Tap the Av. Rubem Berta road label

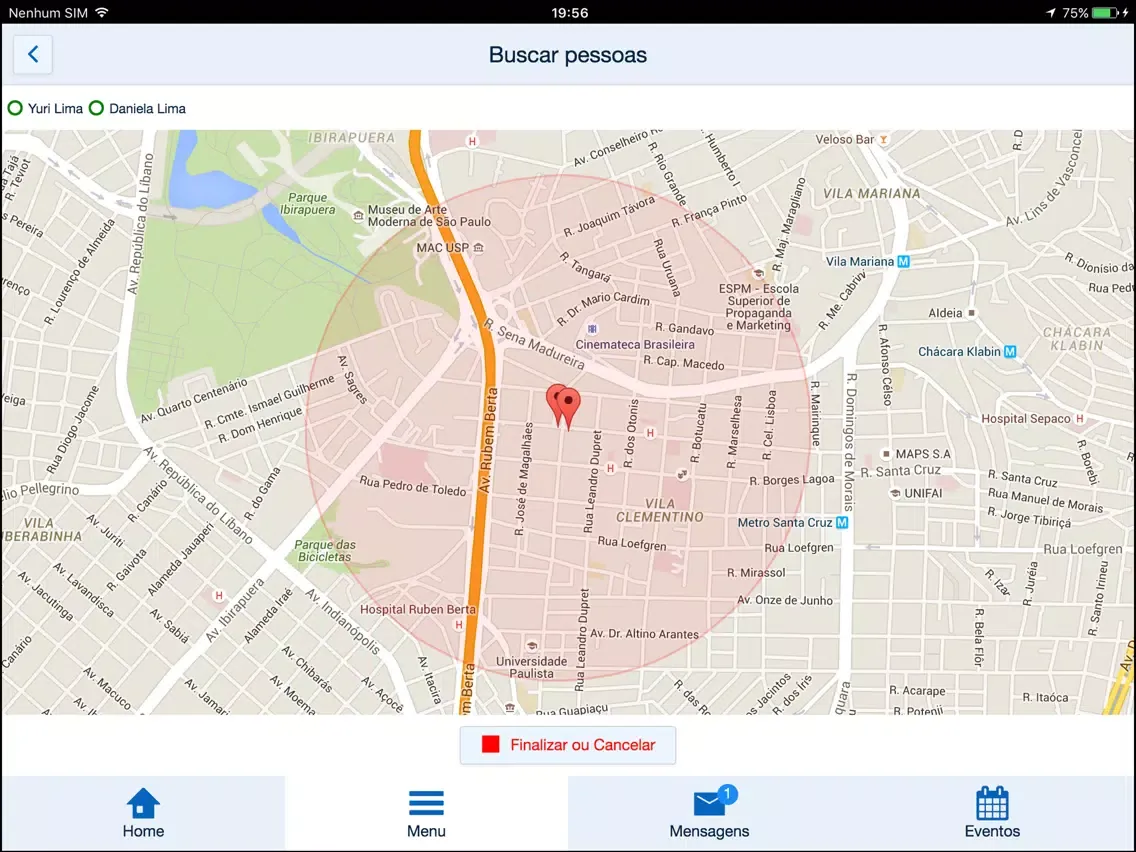(489, 440)
